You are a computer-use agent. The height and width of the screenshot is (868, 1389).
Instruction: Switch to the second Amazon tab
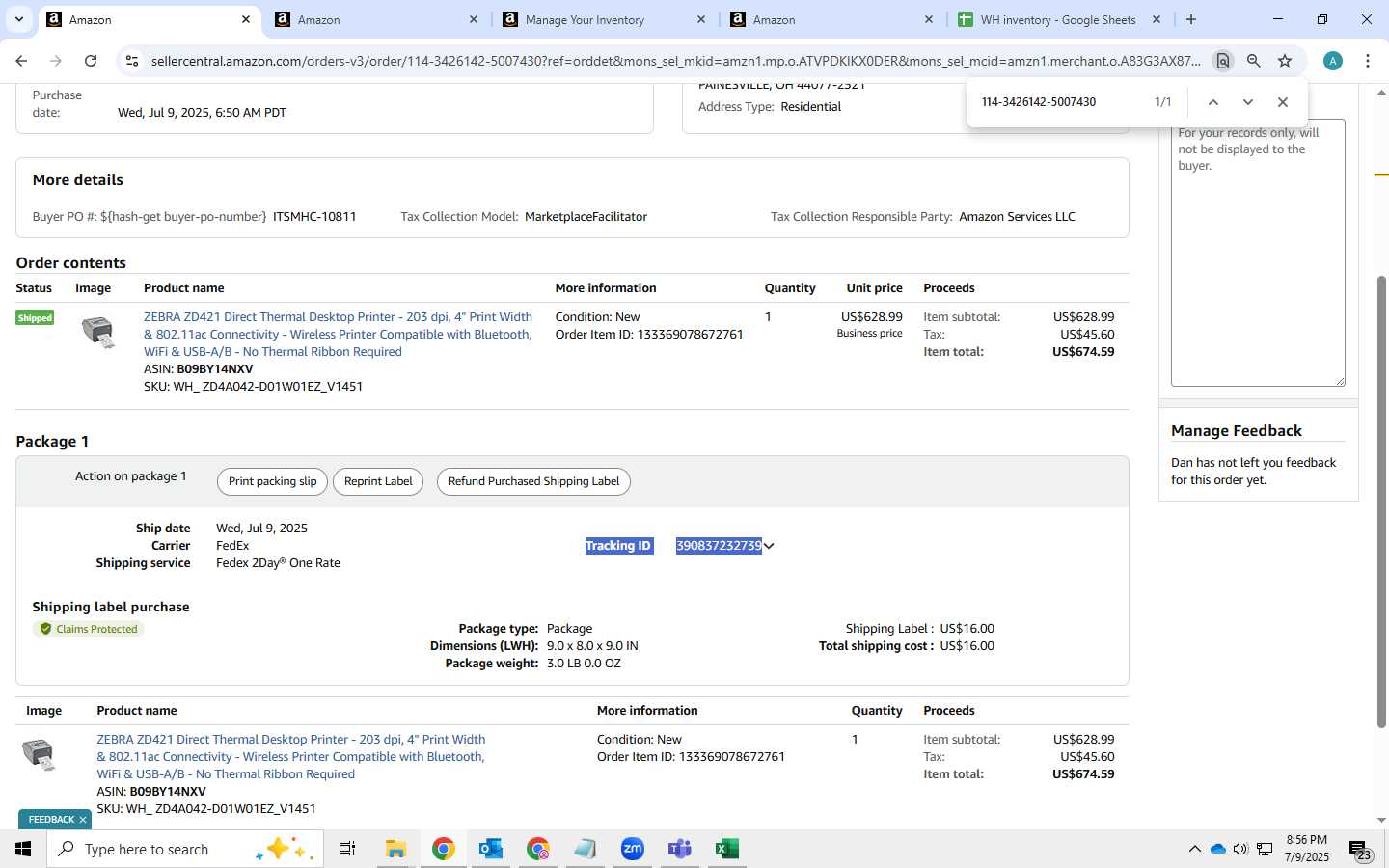(376, 19)
